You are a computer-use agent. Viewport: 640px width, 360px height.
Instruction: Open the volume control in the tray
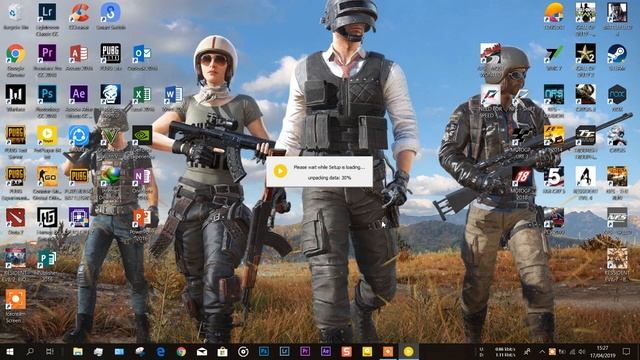pos(582,351)
